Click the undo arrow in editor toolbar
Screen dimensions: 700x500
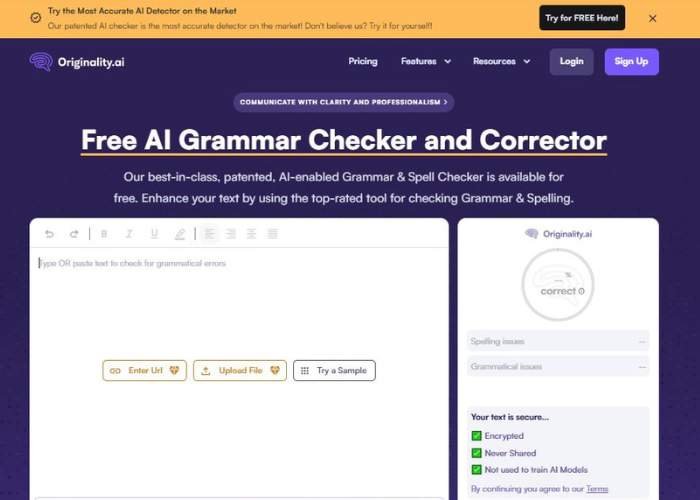(x=49, y=234)
